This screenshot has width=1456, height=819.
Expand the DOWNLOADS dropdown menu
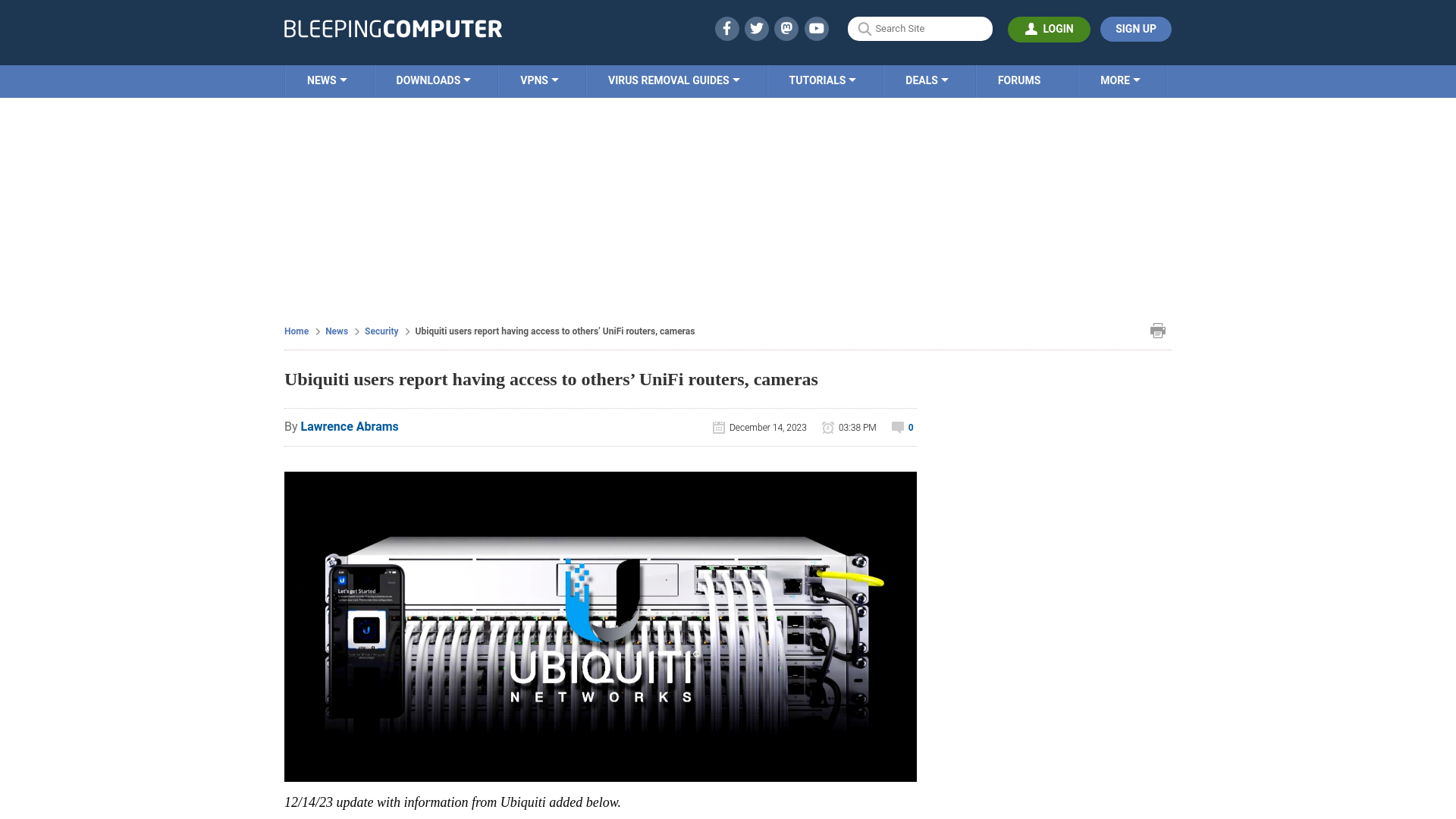pos(433,80)
